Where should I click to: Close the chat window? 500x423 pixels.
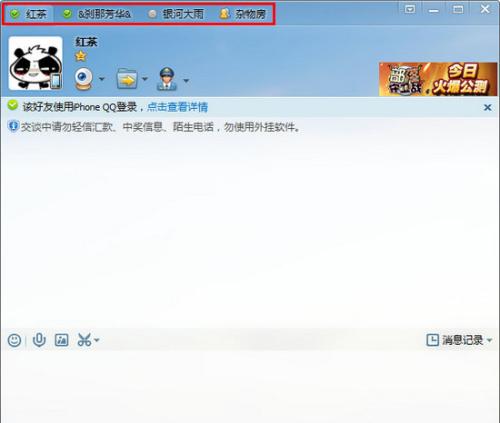[485, 9]
